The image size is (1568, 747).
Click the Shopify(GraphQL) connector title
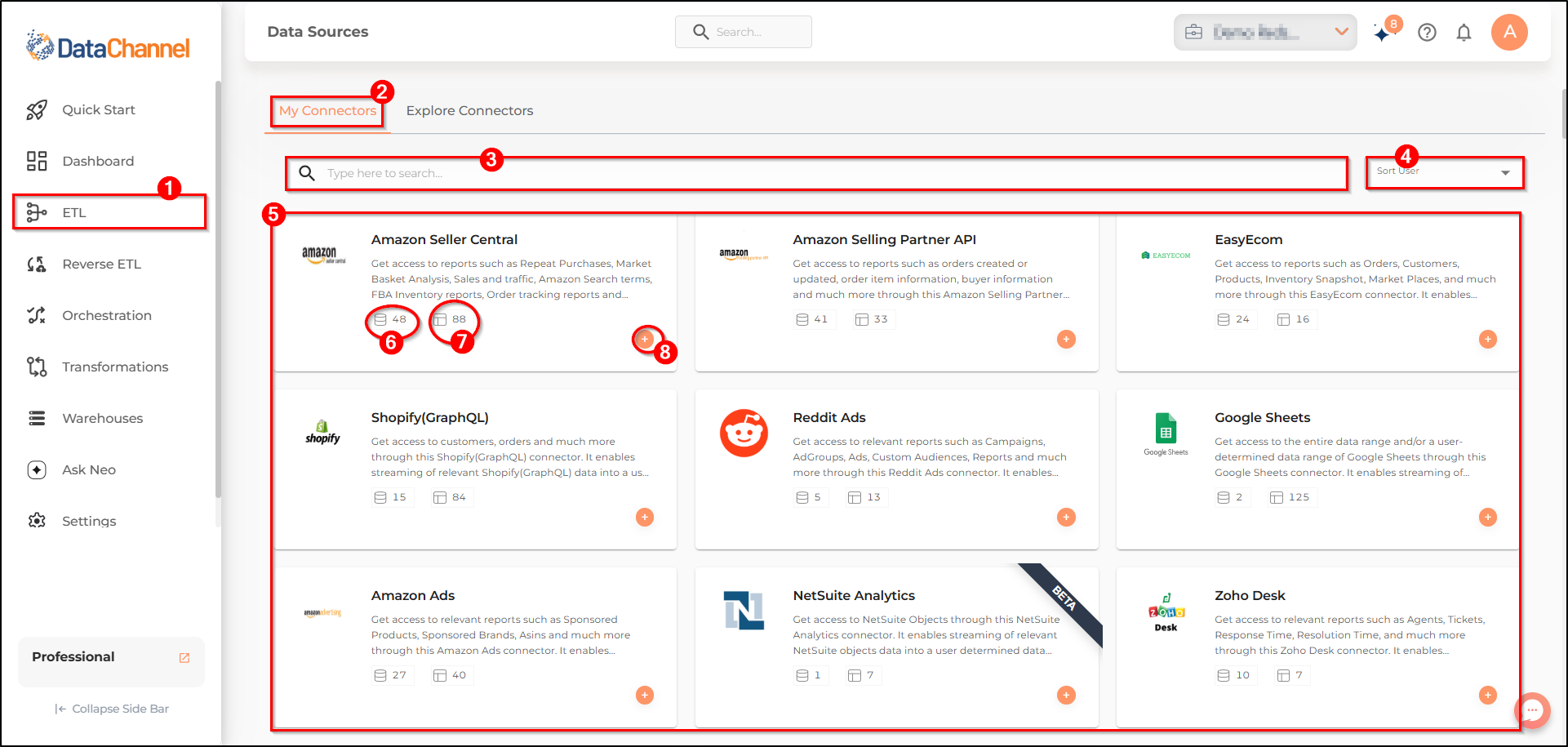(429, 417)
